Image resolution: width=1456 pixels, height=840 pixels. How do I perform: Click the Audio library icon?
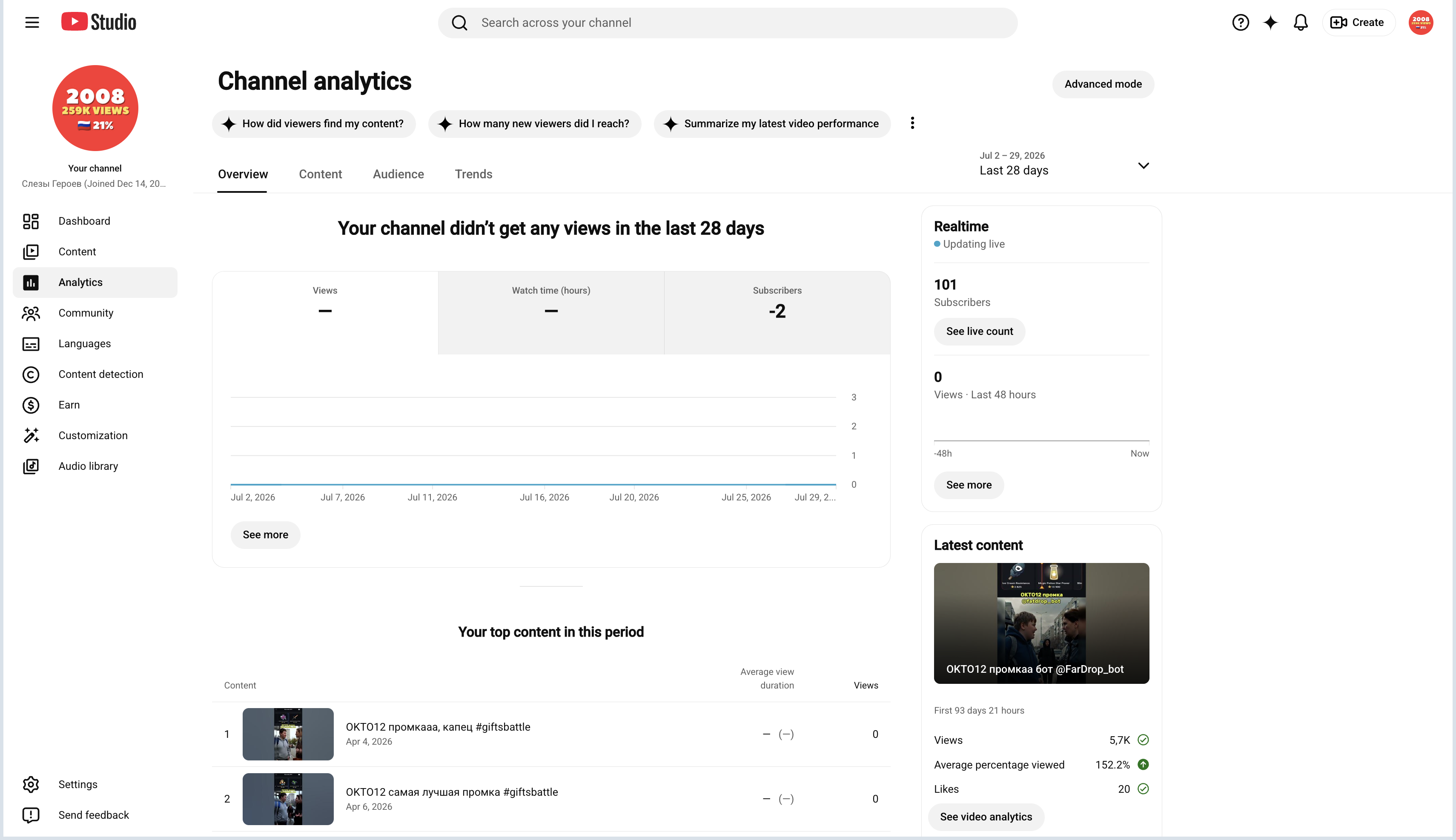click(x=31, y=466)
